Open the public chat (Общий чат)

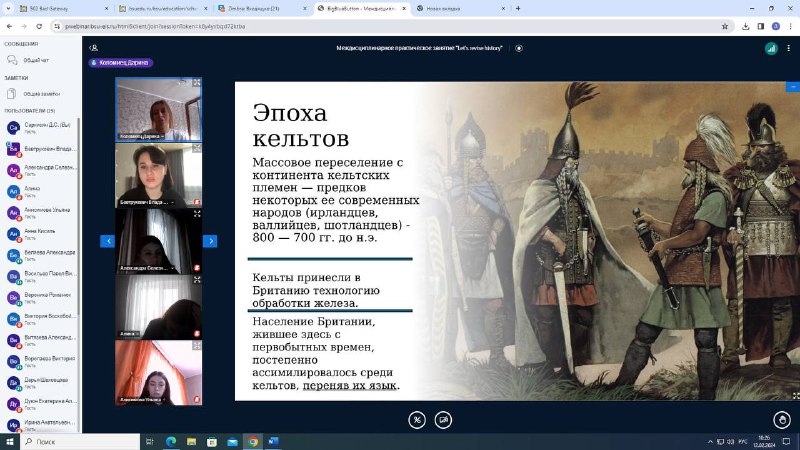36,60
